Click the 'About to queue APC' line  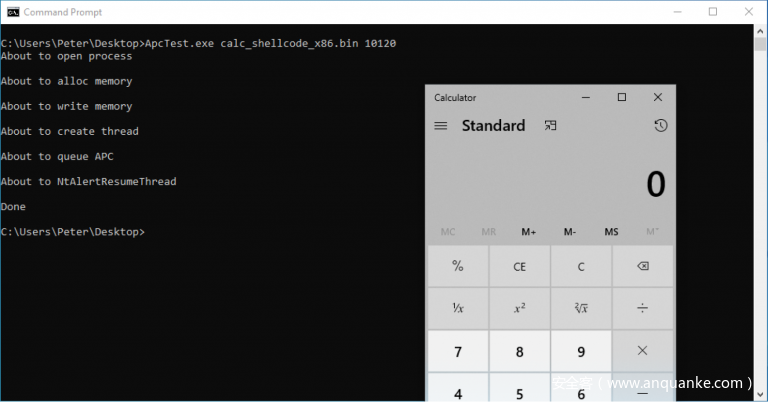coord(57,157)
